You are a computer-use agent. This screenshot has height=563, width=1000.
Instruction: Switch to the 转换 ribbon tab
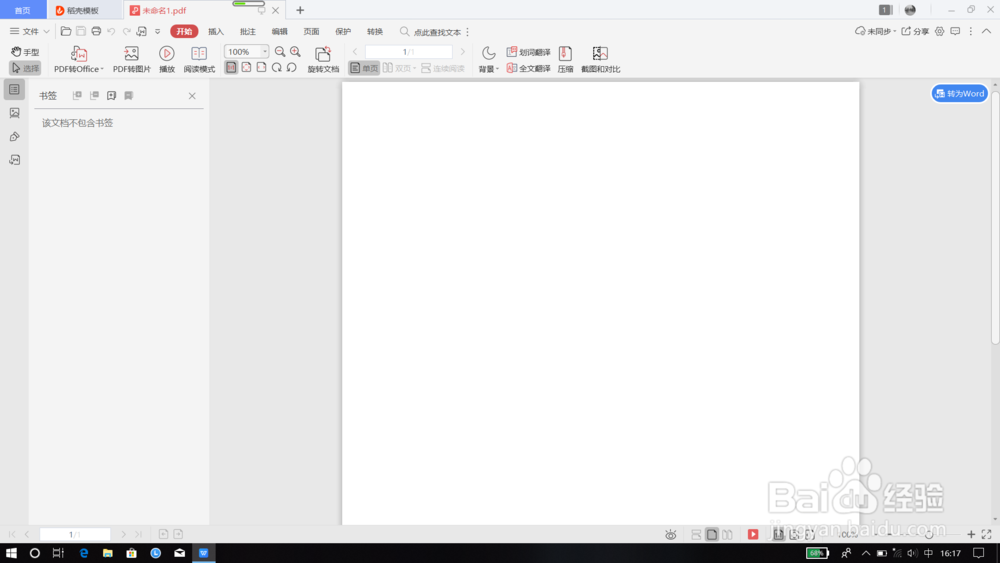point(375,31)
